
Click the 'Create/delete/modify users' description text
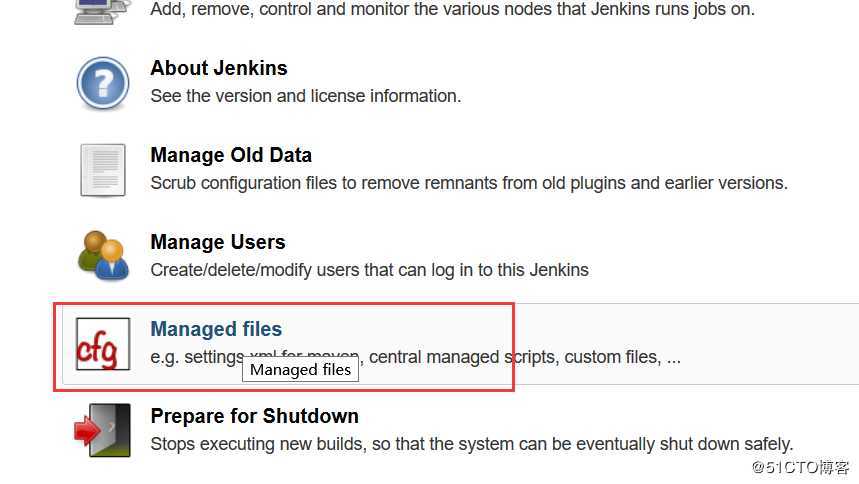click(x=369, y=270)
